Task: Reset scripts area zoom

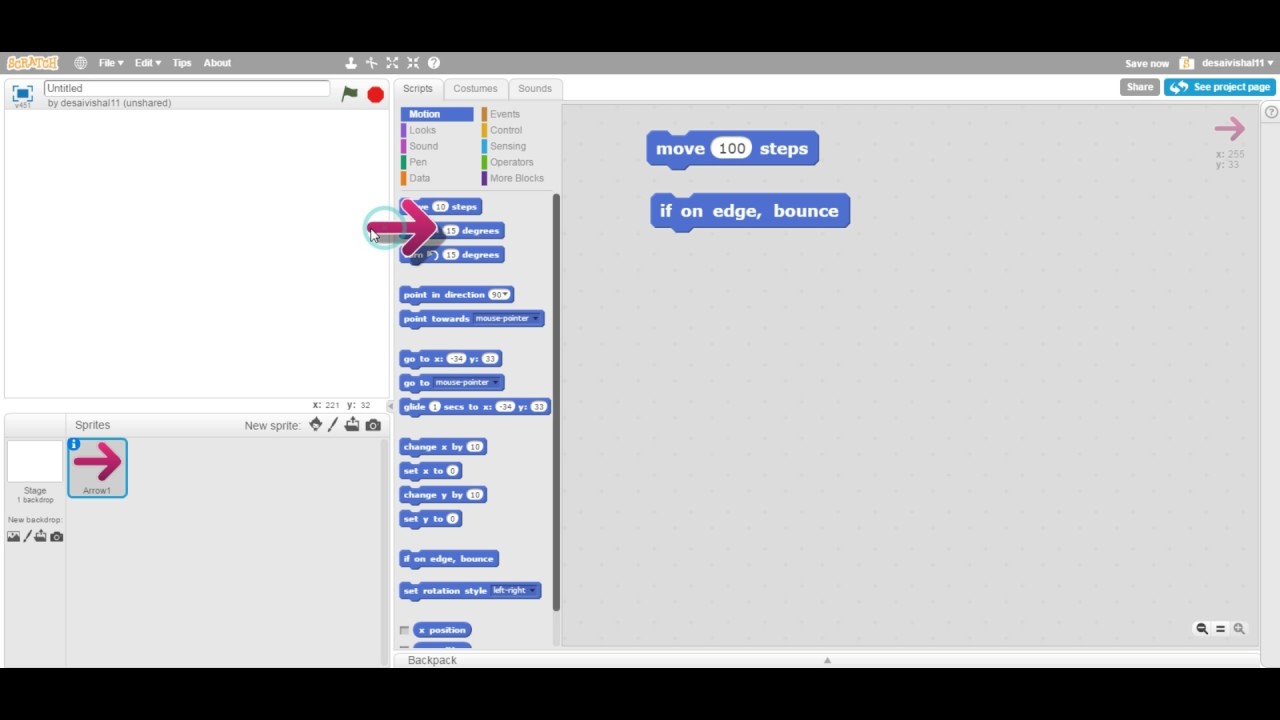Action: coord(1220,629)
